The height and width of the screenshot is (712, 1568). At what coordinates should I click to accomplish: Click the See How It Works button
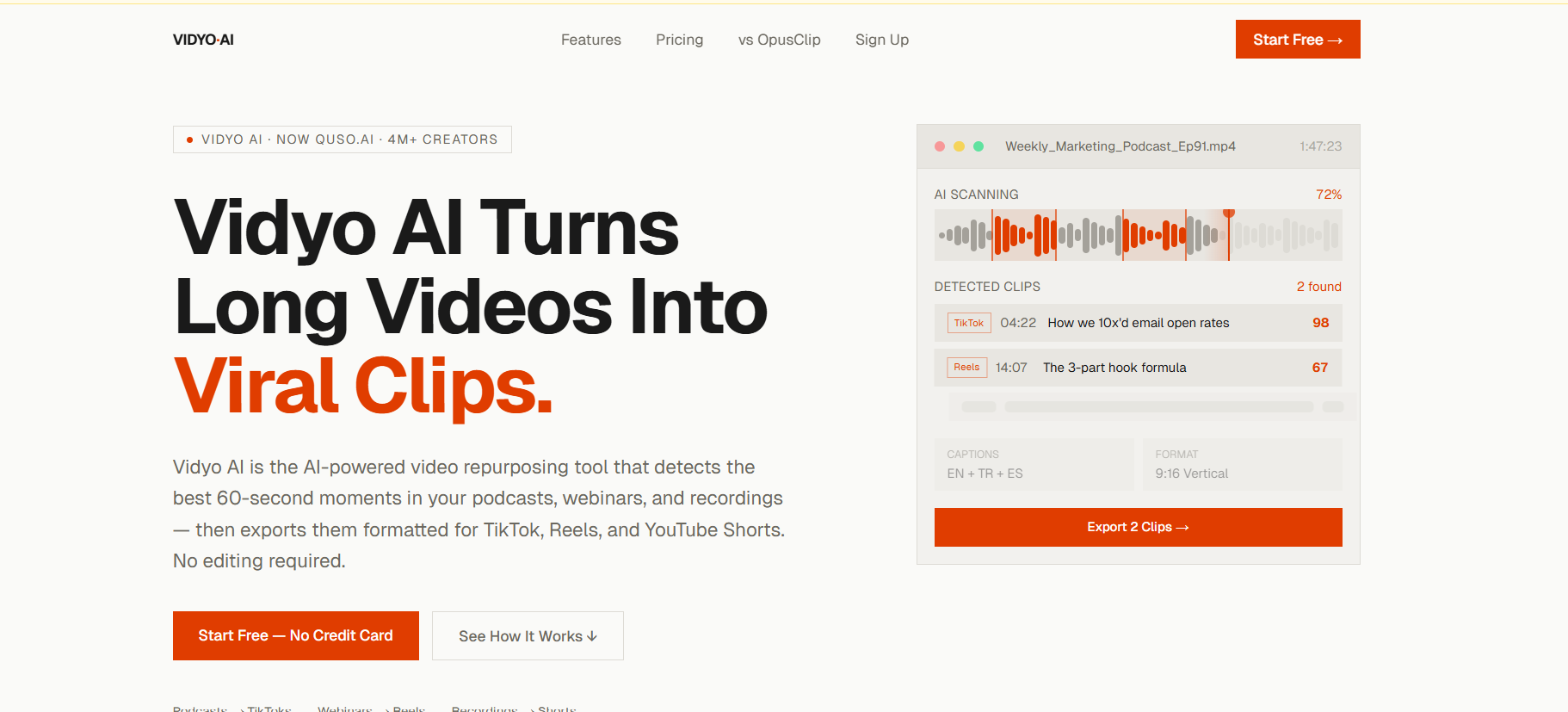528,635
